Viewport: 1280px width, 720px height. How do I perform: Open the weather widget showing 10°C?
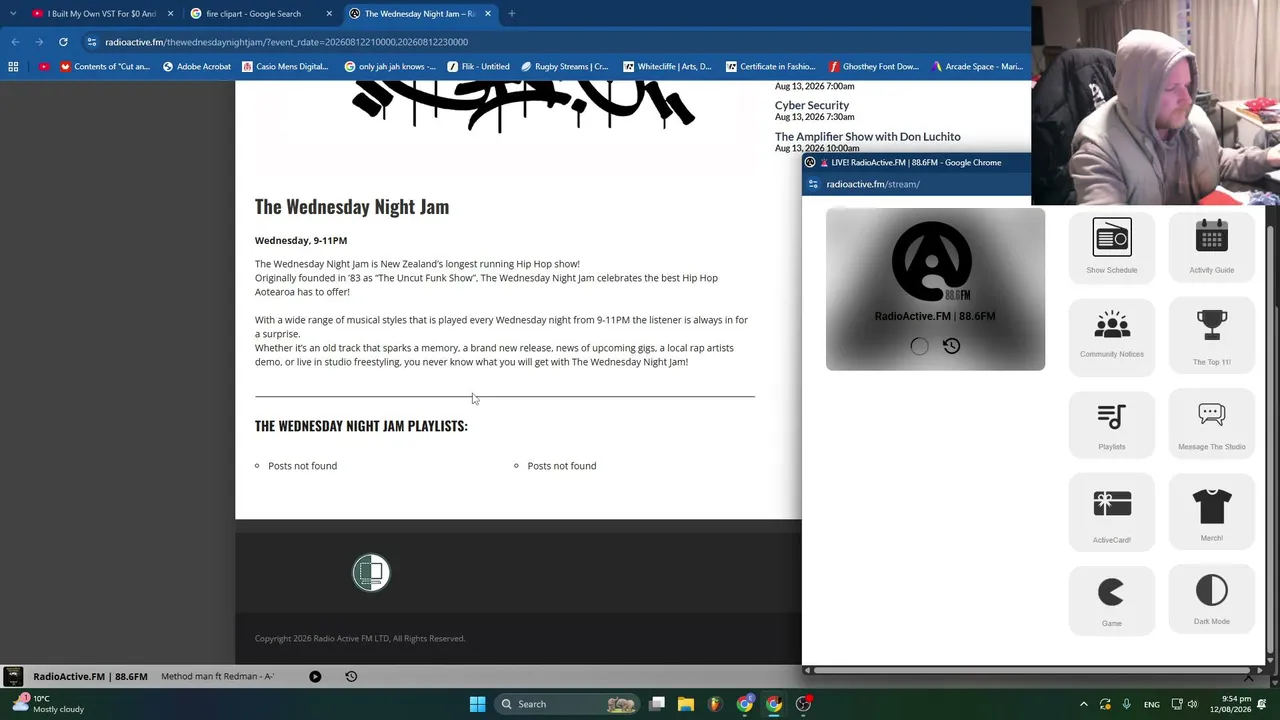coord(48,704)
